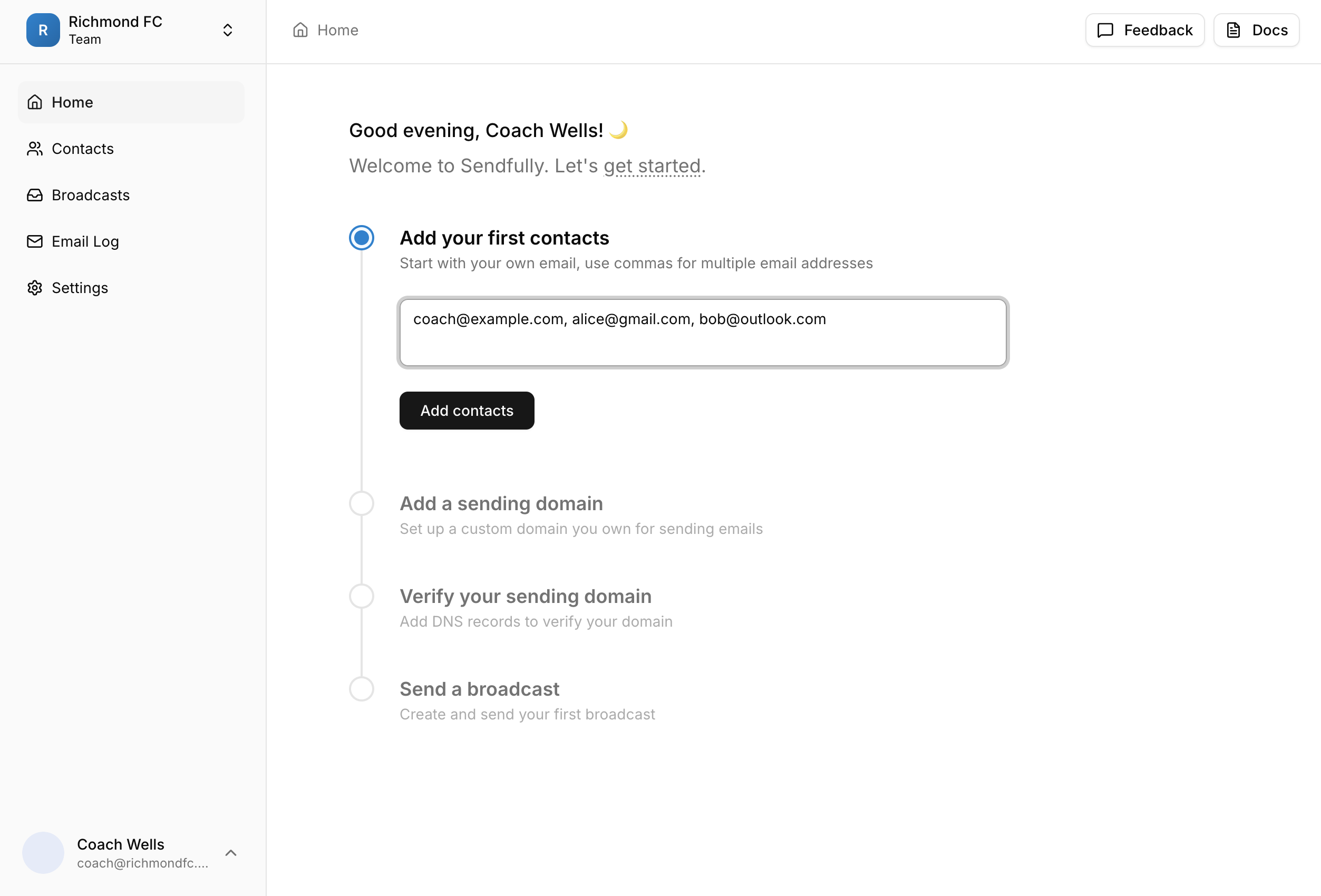Collapse the Coach Wells account menu
Image resolution: width=1321 pixels, height=896 pixels.
231,853
